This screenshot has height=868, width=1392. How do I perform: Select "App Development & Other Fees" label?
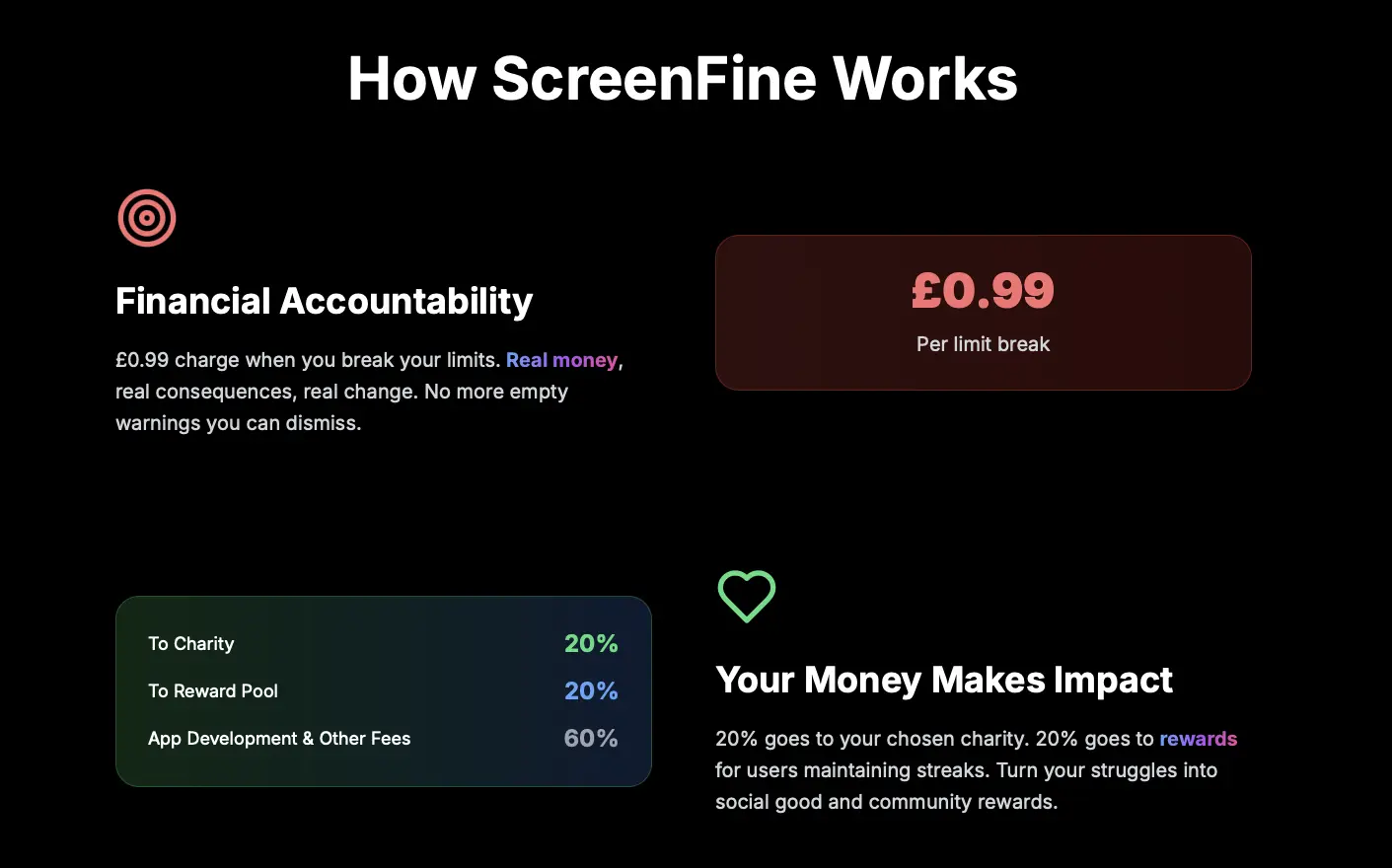coord(279,739)
